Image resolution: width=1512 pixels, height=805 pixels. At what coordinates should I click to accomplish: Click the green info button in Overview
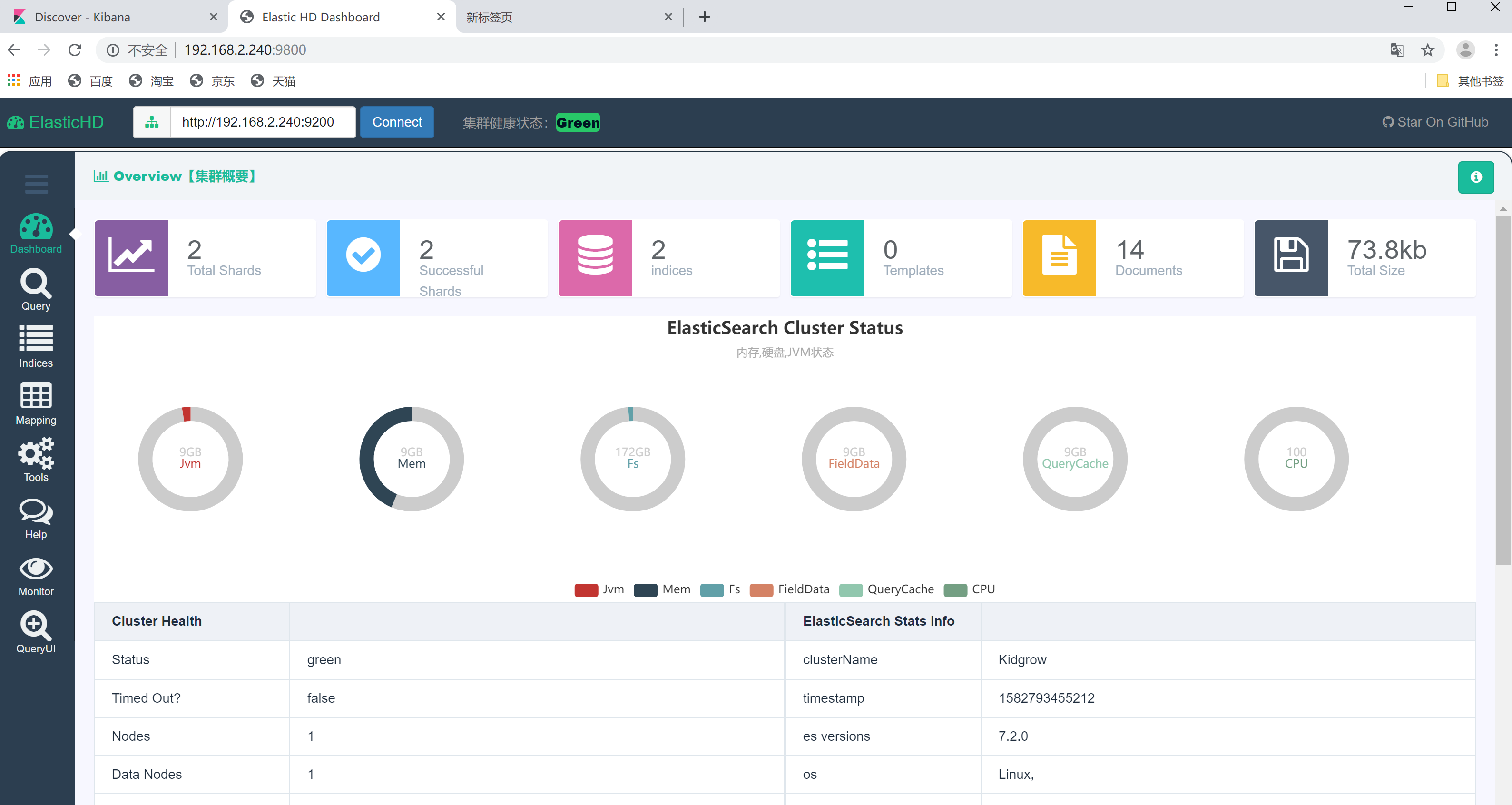click(x=1476, y=177)
